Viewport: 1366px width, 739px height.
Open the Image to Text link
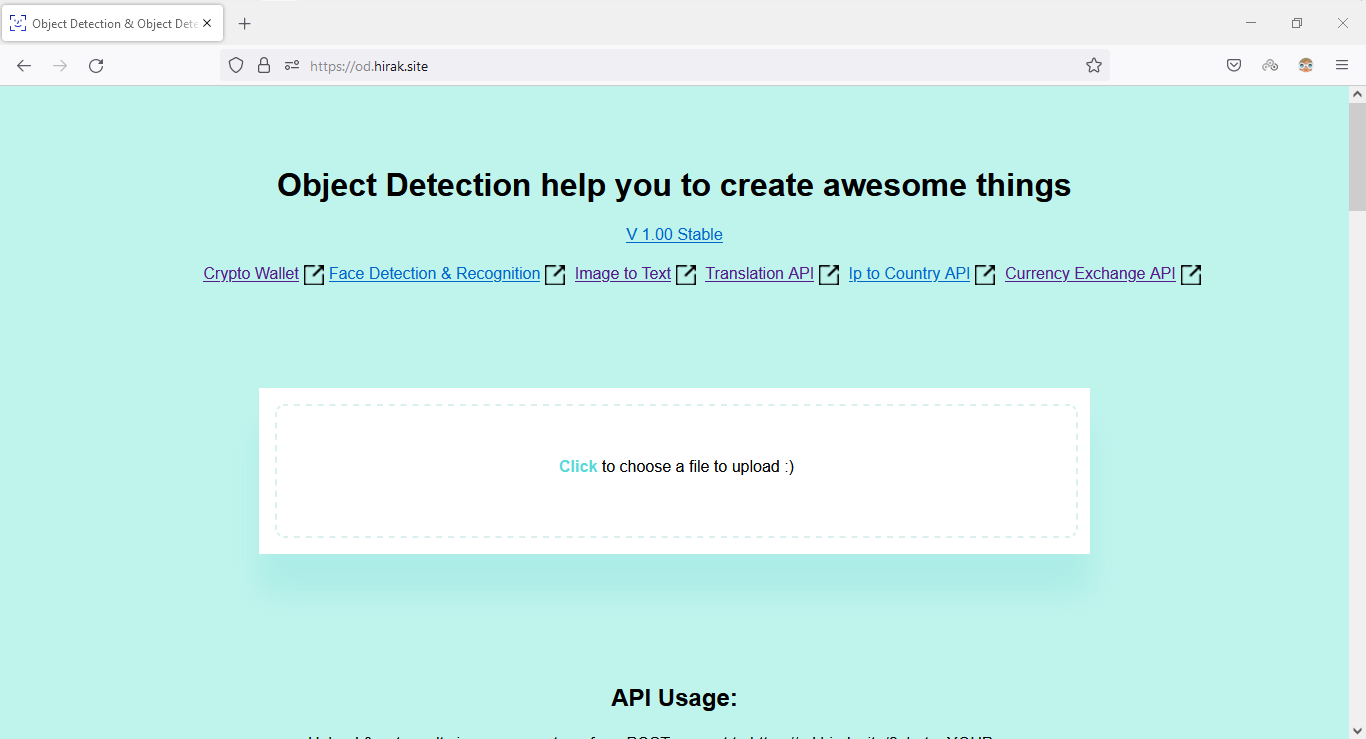[622, 274]
